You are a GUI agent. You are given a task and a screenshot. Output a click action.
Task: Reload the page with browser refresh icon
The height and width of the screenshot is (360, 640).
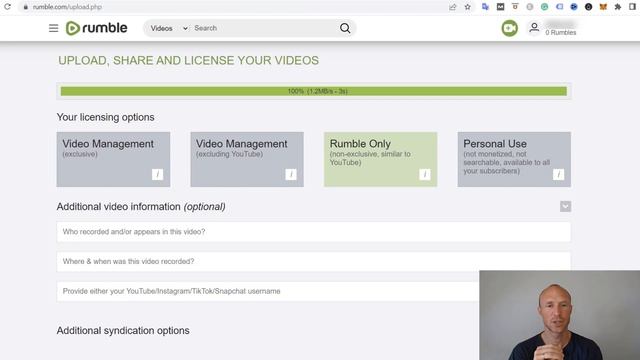pyautogui.click(x=7, y=7)
